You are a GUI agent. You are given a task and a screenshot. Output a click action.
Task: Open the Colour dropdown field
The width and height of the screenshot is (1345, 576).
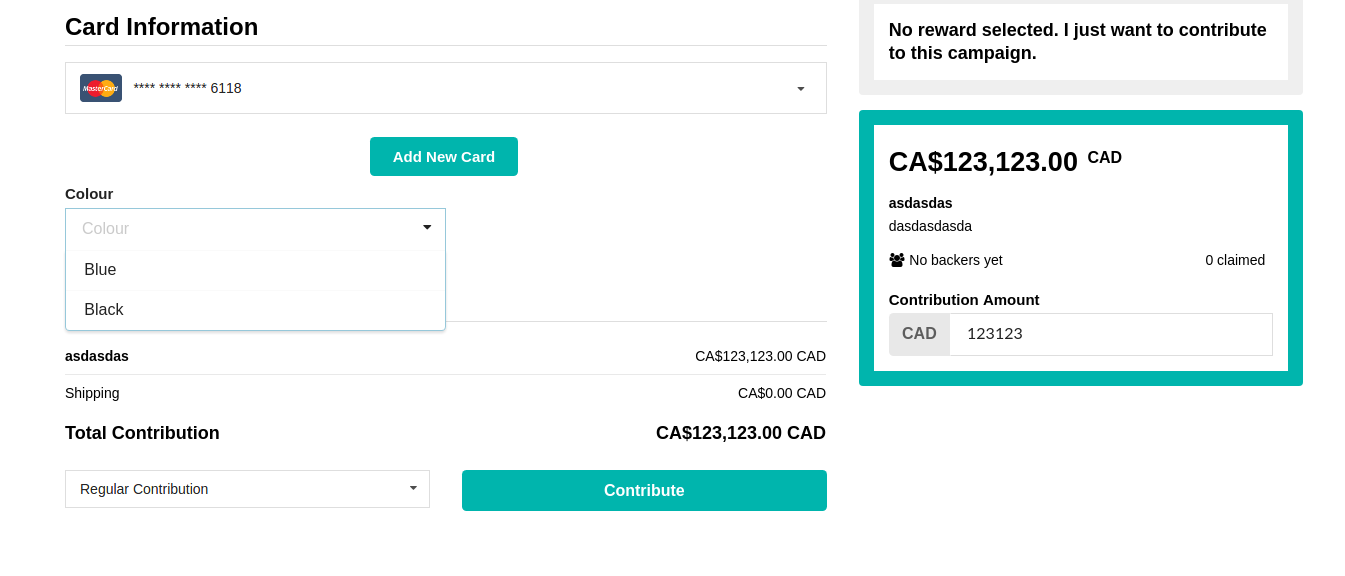[255, 228]
